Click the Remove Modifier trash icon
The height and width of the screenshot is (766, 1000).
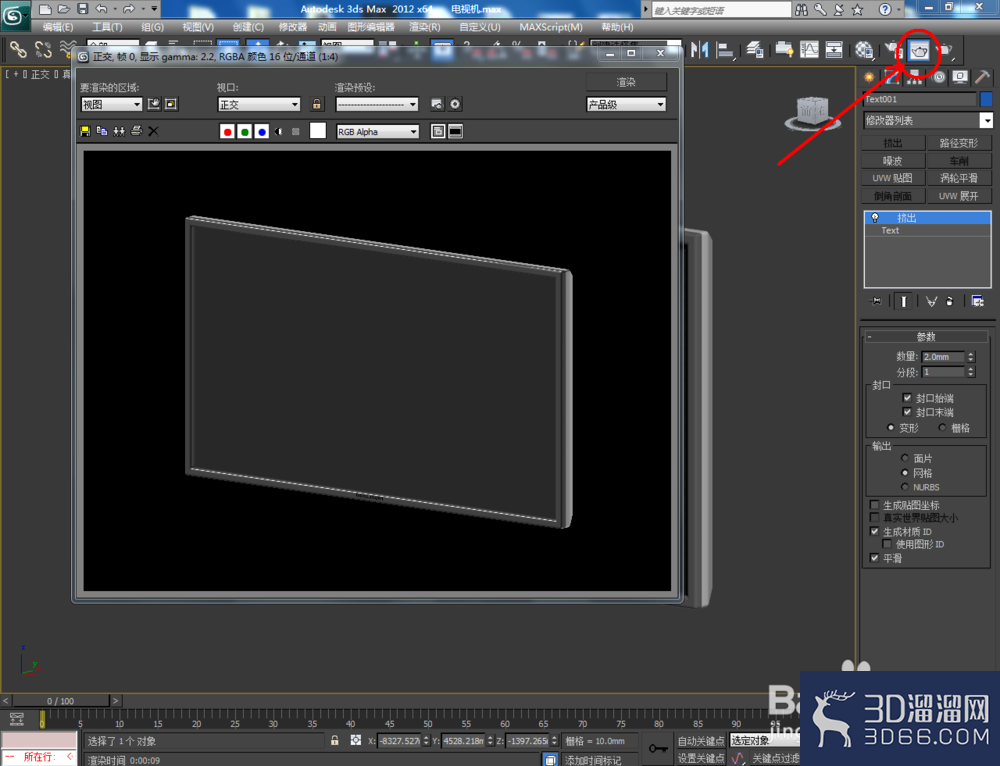coord(950,301)
